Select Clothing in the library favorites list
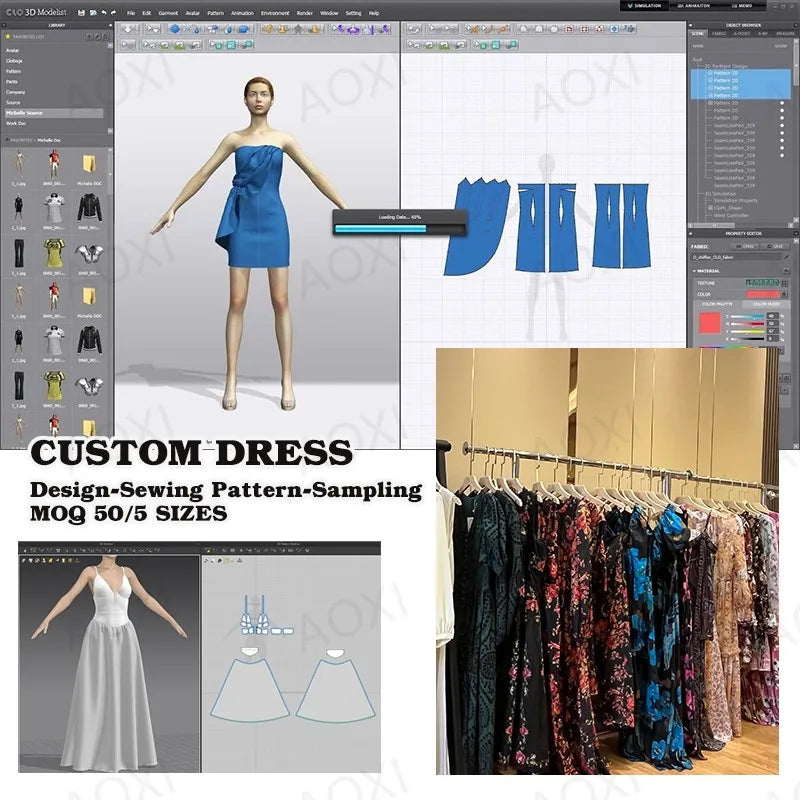Image resolution: width=800 pixels, height=800 pixels. point(14,61)
